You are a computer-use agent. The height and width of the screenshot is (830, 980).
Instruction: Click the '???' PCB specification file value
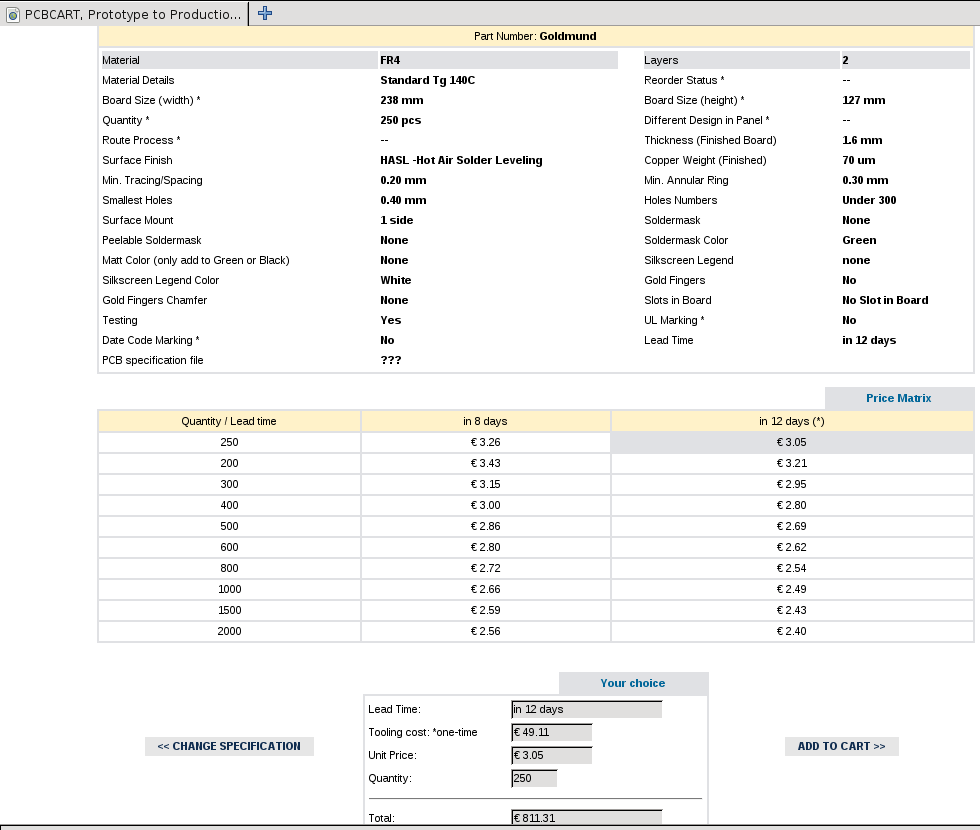tap(391, 360)
